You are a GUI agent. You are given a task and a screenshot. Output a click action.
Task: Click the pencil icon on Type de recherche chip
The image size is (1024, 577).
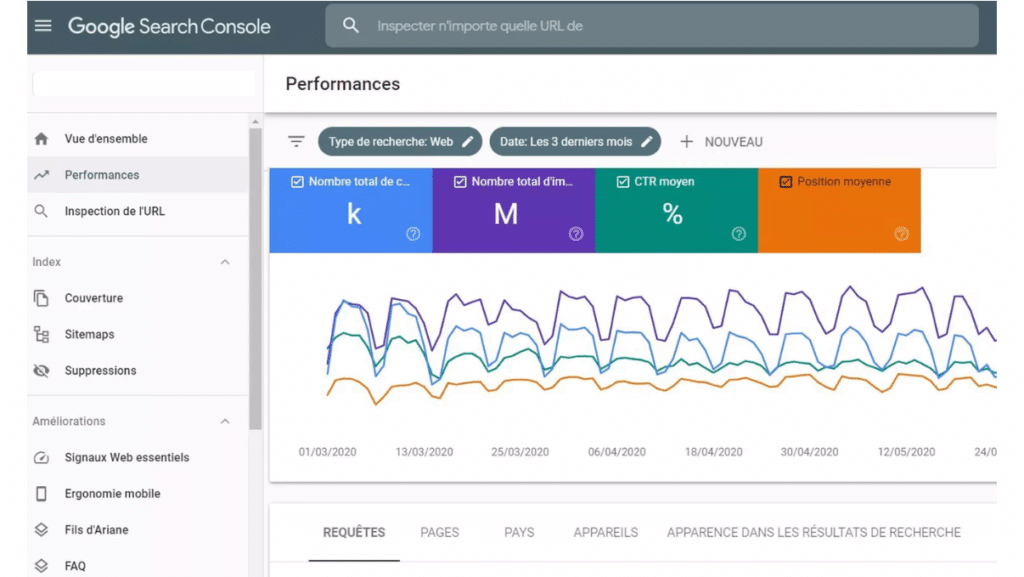click(468, 142)
